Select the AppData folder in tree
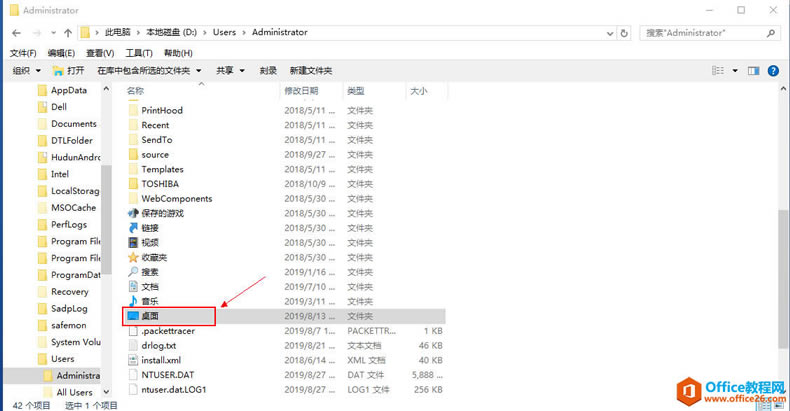 click(69, 90)
